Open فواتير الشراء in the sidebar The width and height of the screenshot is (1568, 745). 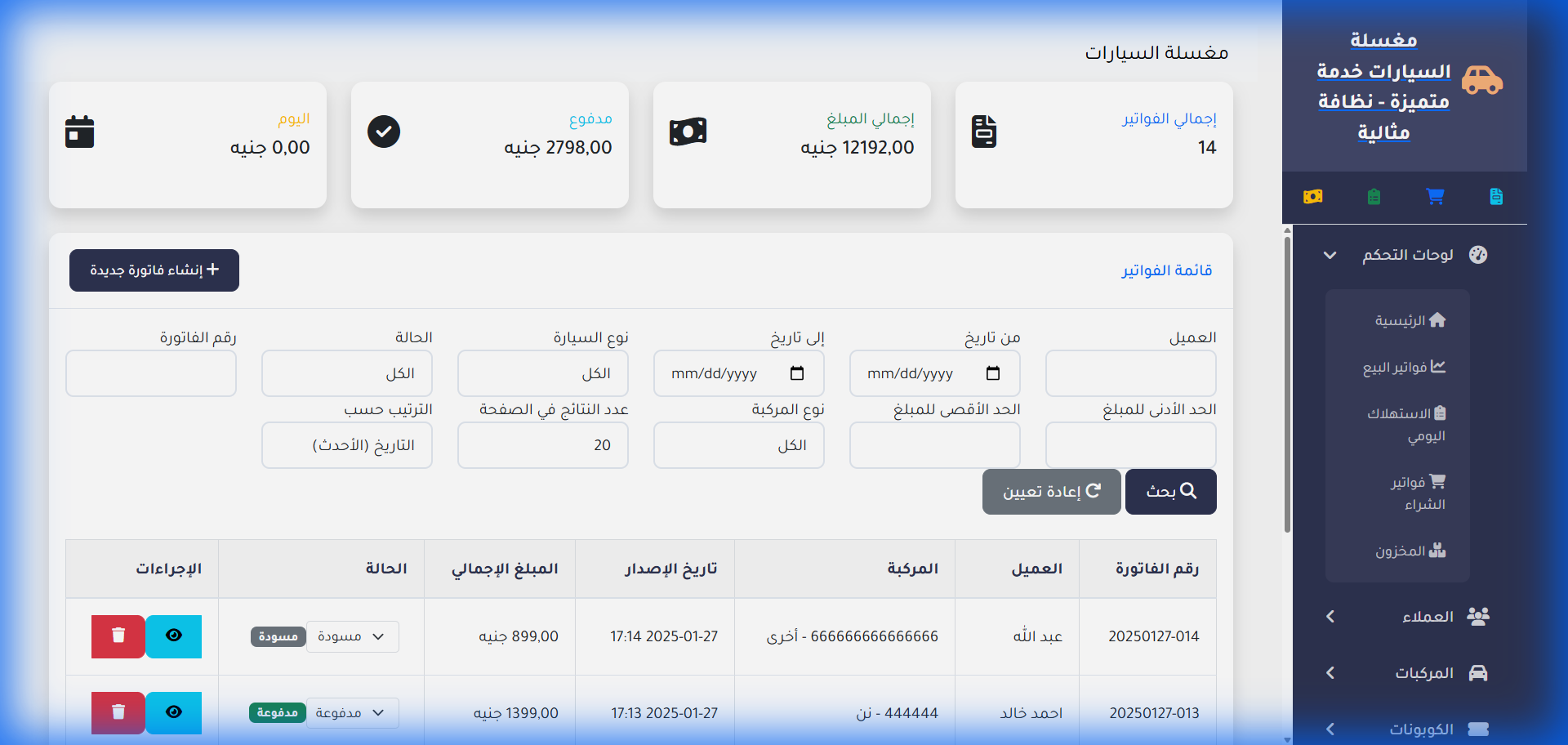(x=1419, y=493)
